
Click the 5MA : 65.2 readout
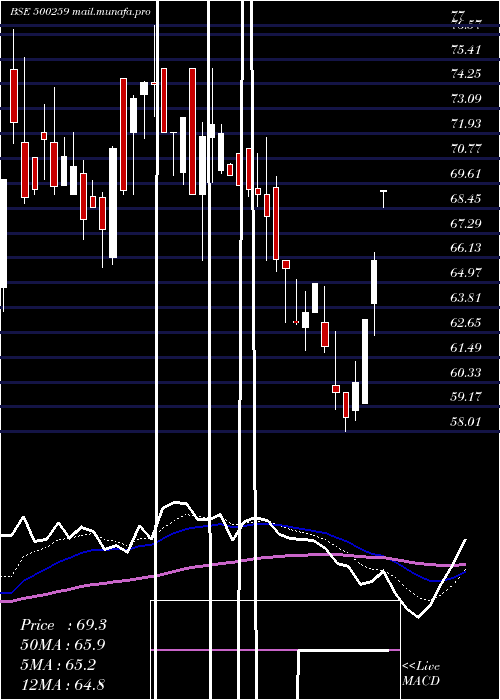[x=58, y=665]
